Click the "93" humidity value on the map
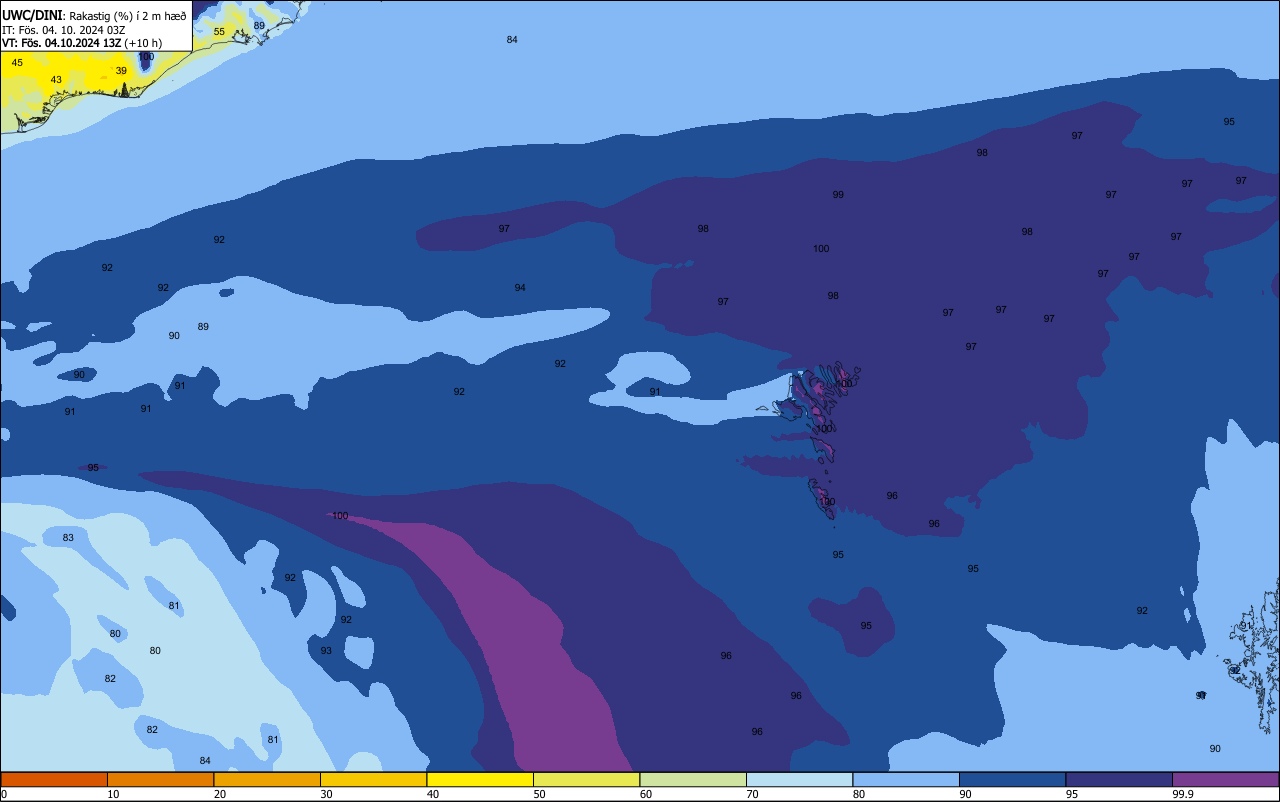 (x=326, y=651)
